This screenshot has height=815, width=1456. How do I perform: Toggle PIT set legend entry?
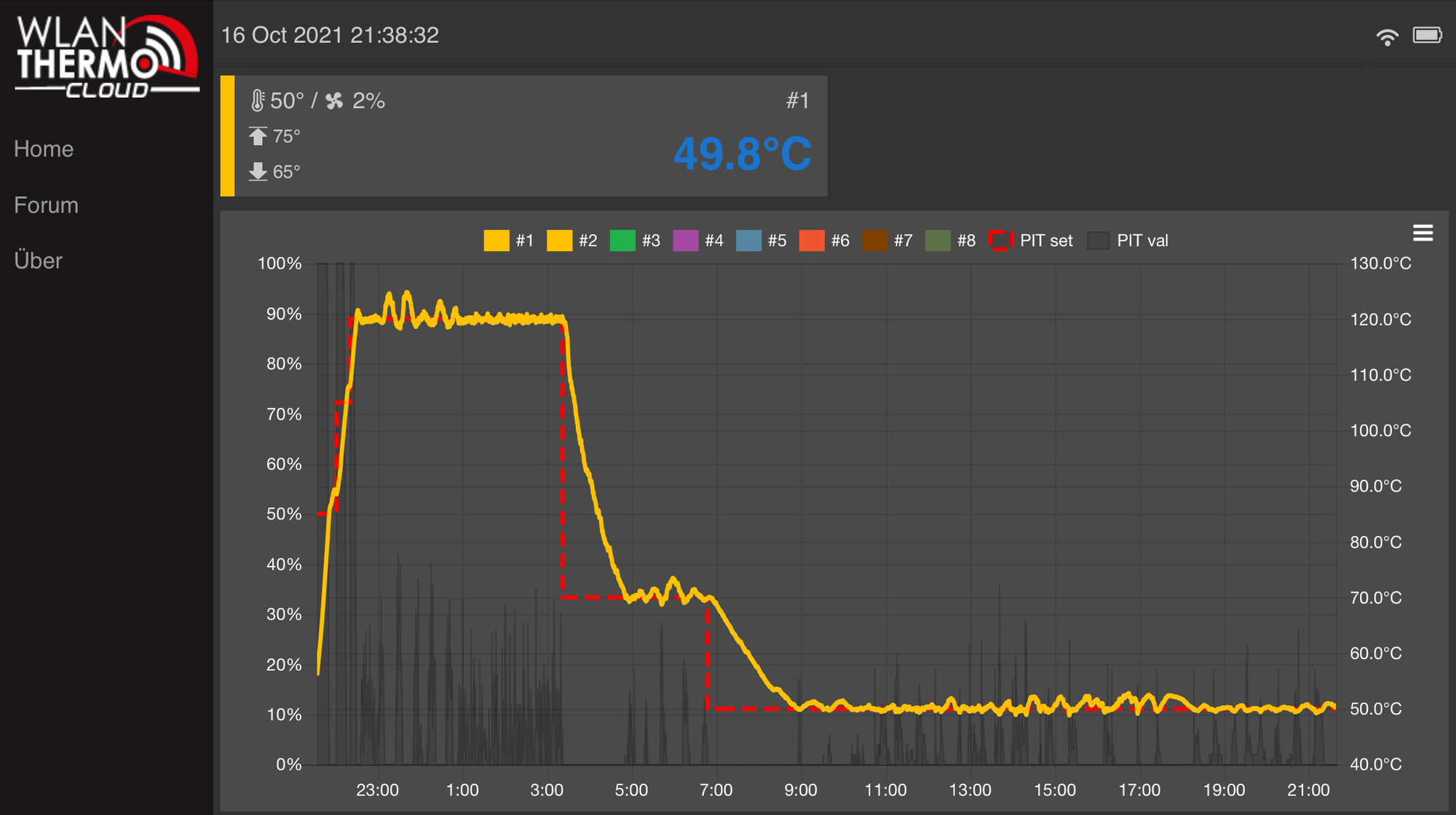pyautogui.click(x=1031, y=241)
